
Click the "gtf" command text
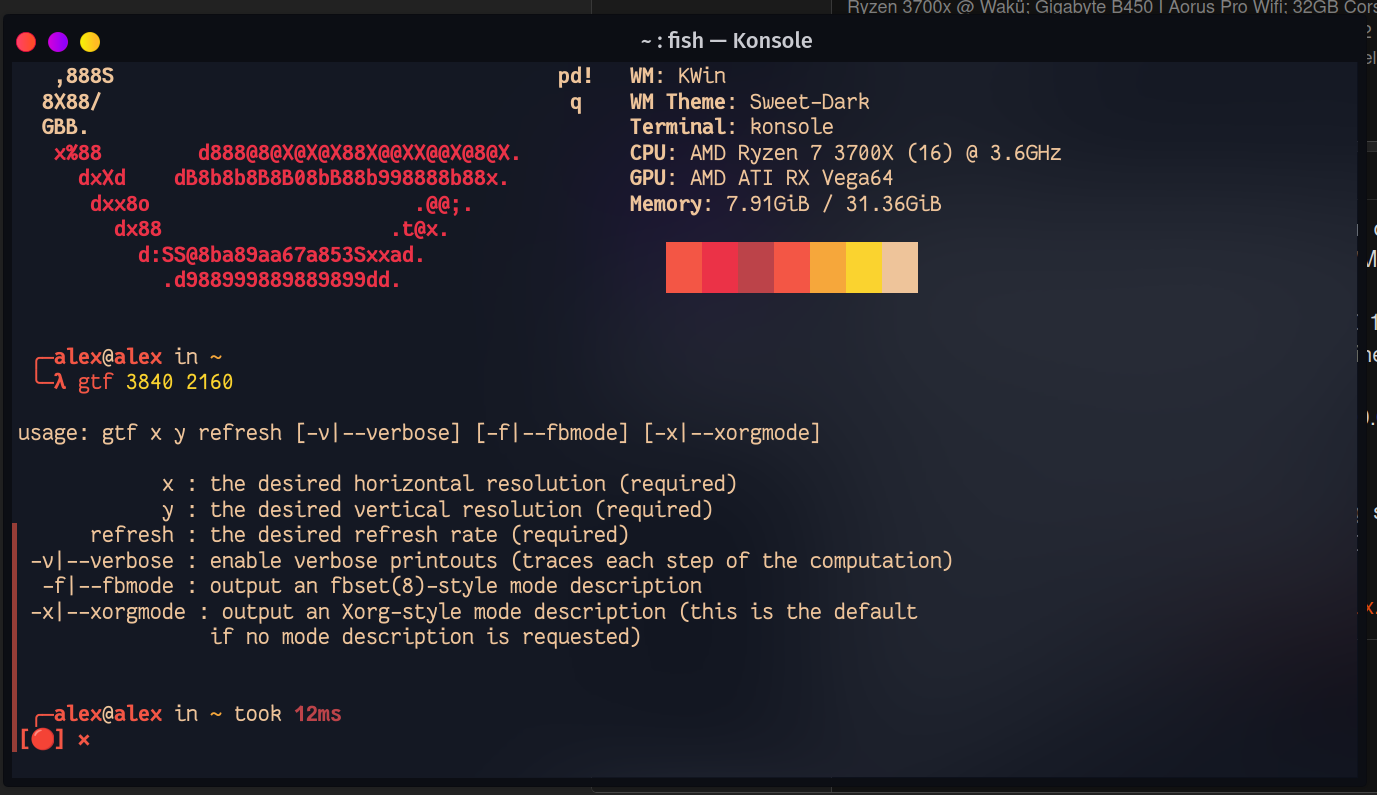(96, 382)
